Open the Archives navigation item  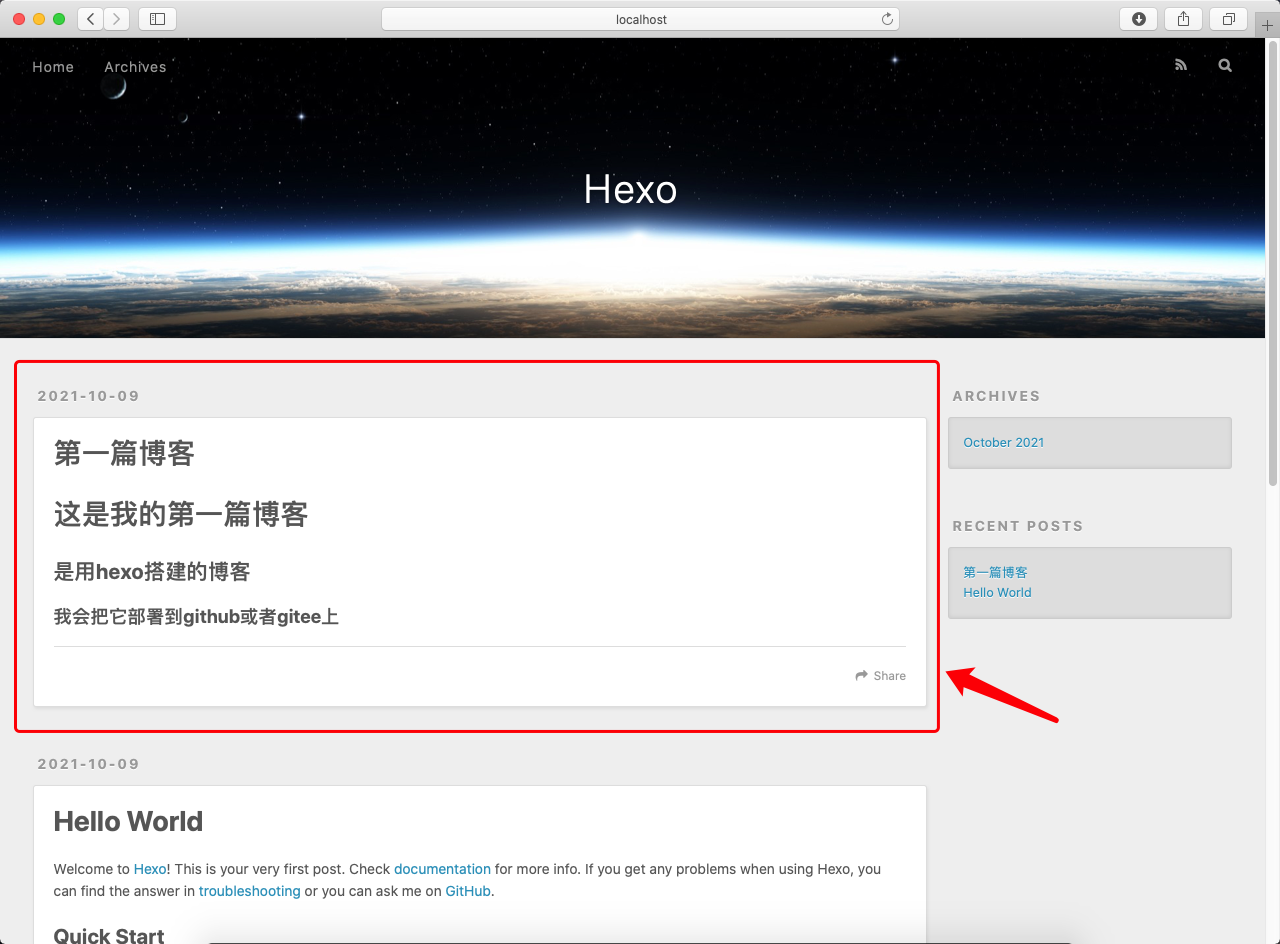135,67
